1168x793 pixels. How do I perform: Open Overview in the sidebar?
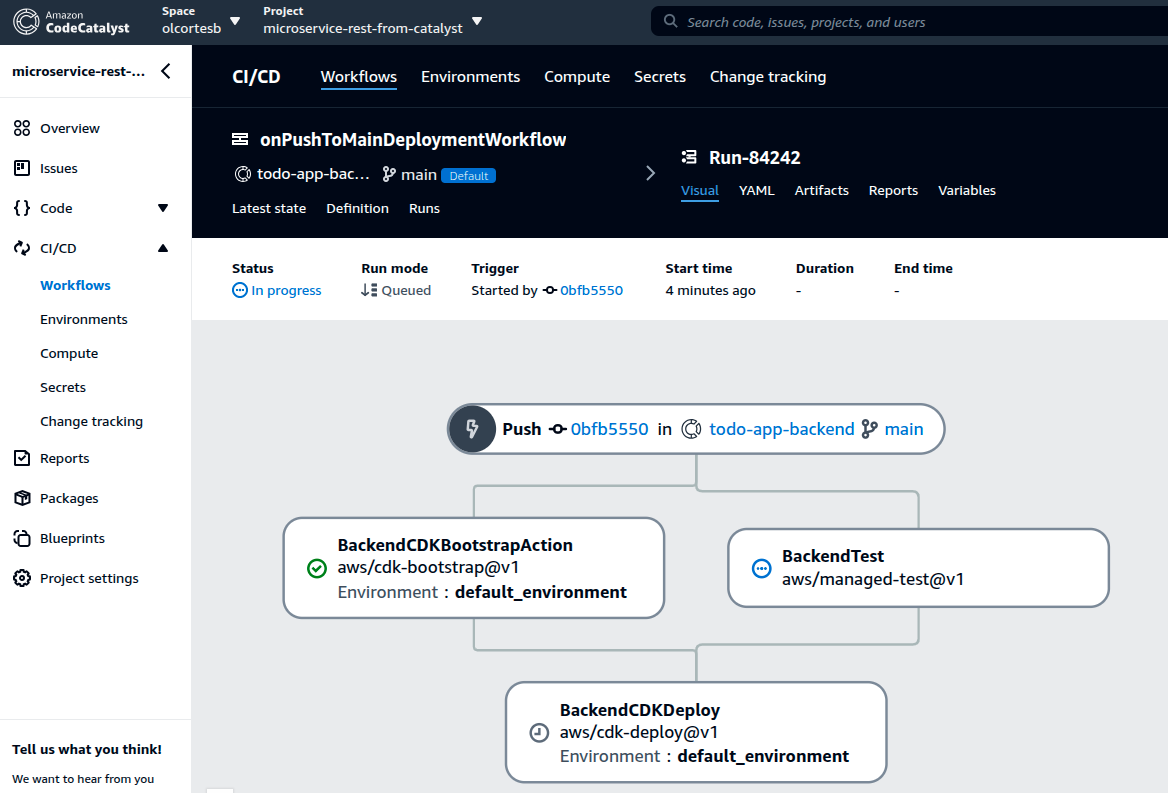point(69,128)
